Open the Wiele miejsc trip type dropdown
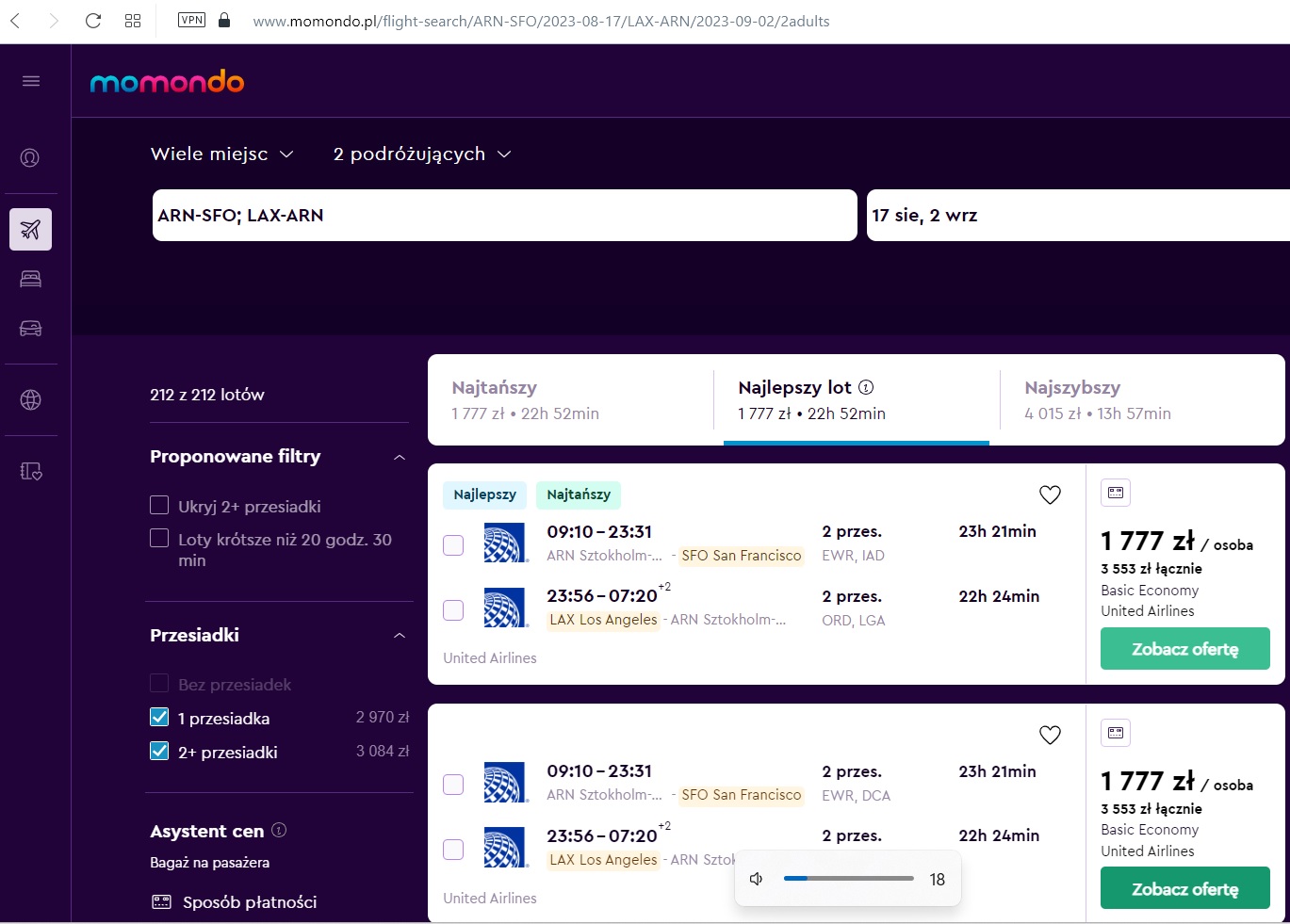 pos(222,154)
